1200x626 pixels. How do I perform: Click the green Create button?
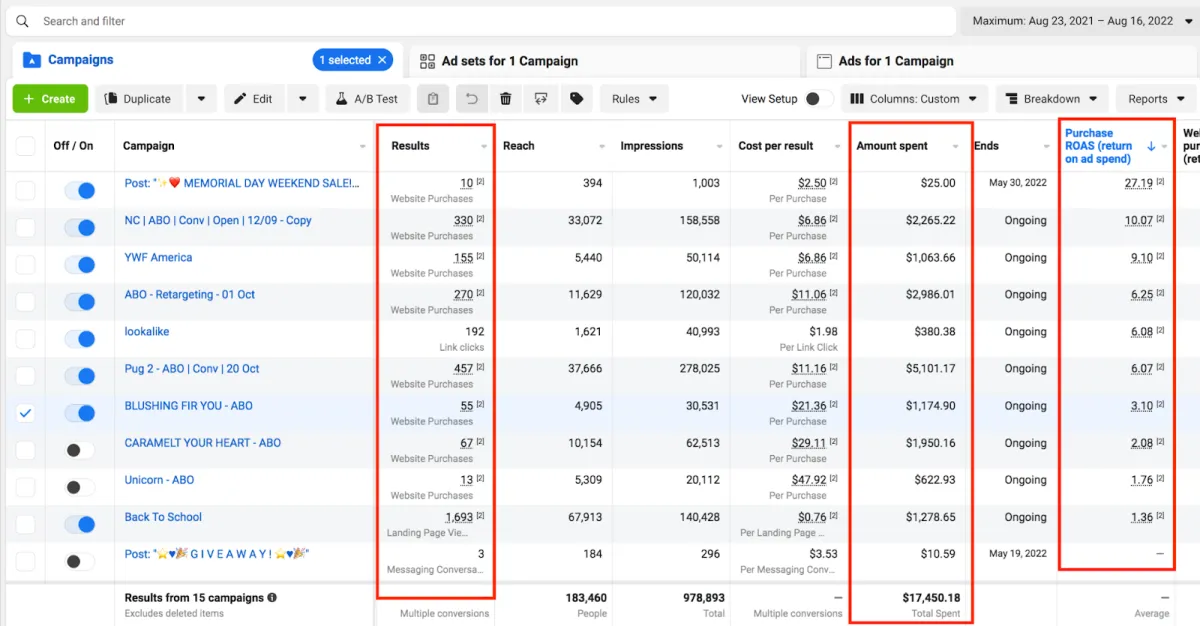coord(50,99)
